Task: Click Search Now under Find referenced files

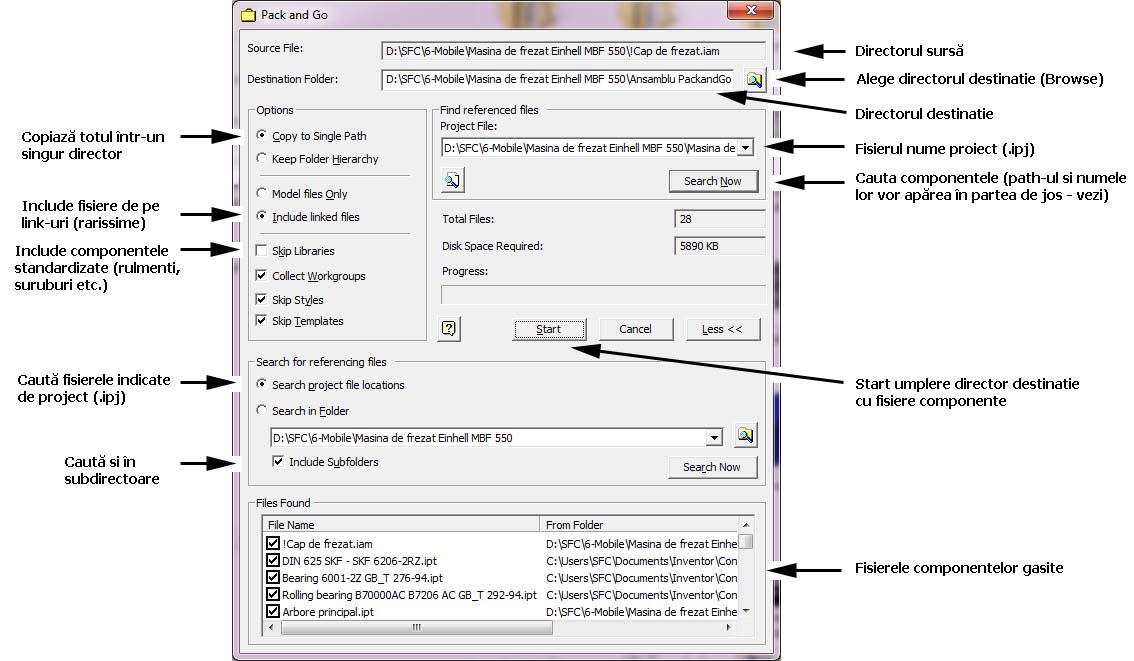Action: pyautogui.click(x=713, y=181)
